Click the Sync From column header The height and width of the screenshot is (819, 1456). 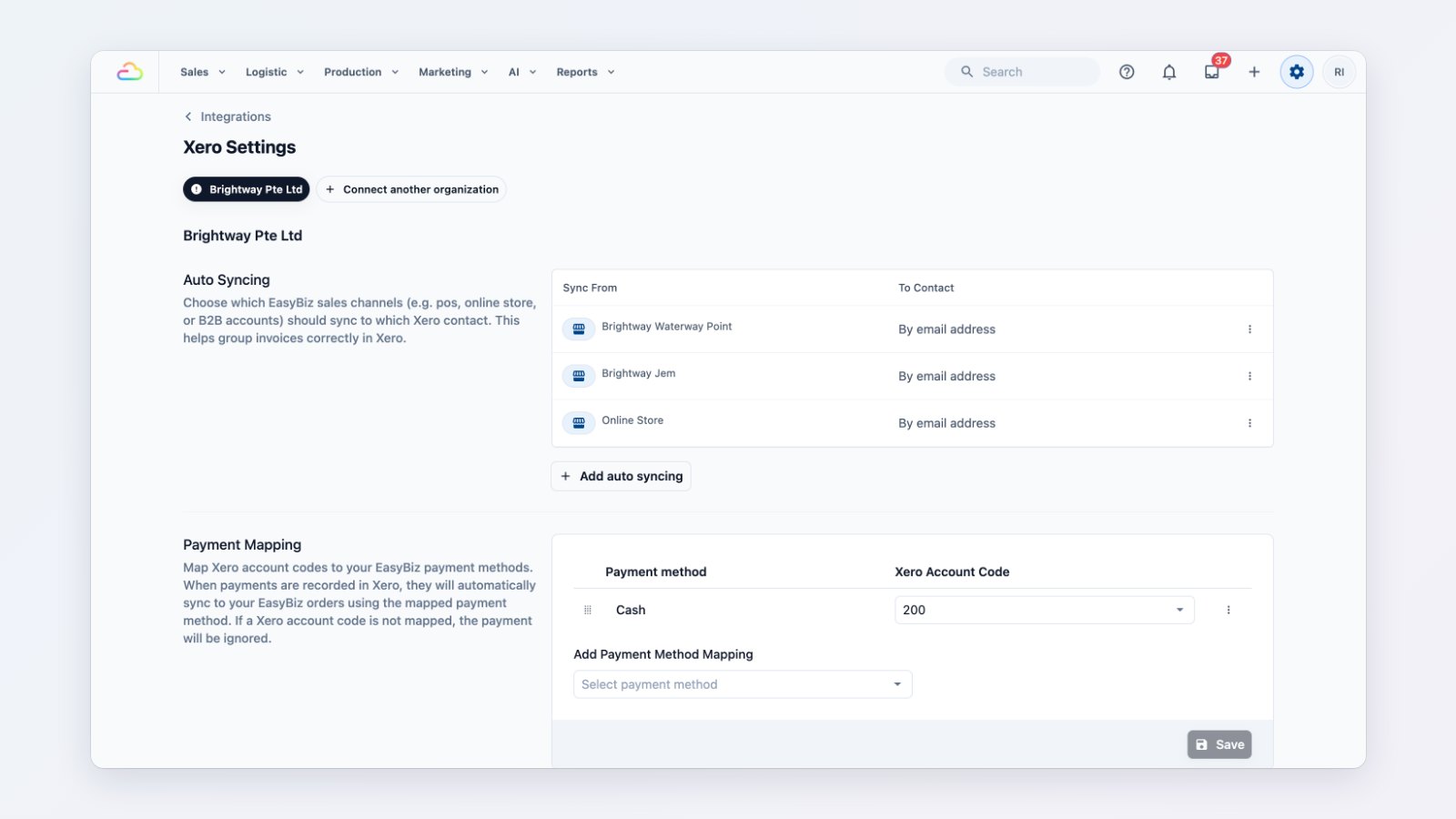590,288
